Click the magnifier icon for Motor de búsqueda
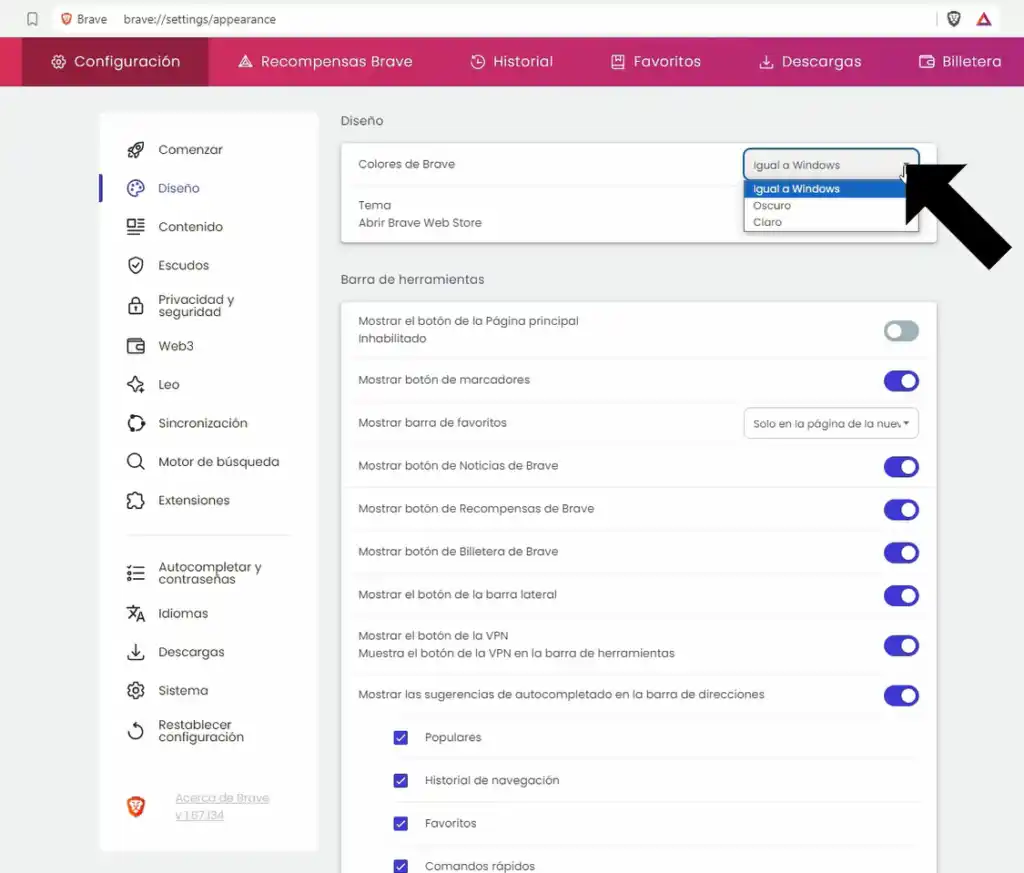Viewport: 1024px width, 873px height. tap(135, 462)
